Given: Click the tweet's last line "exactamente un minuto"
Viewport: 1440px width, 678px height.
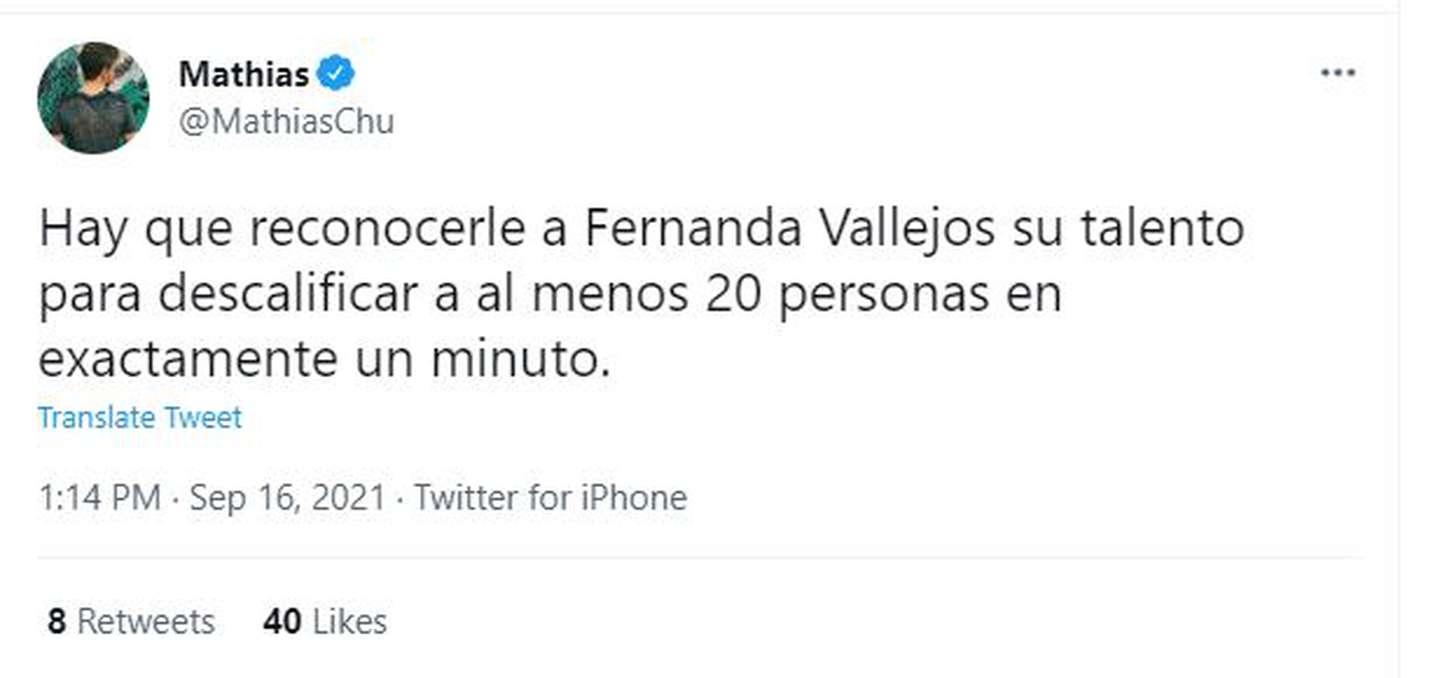Looking at the screenshot, I should click(x=322, y=361).
